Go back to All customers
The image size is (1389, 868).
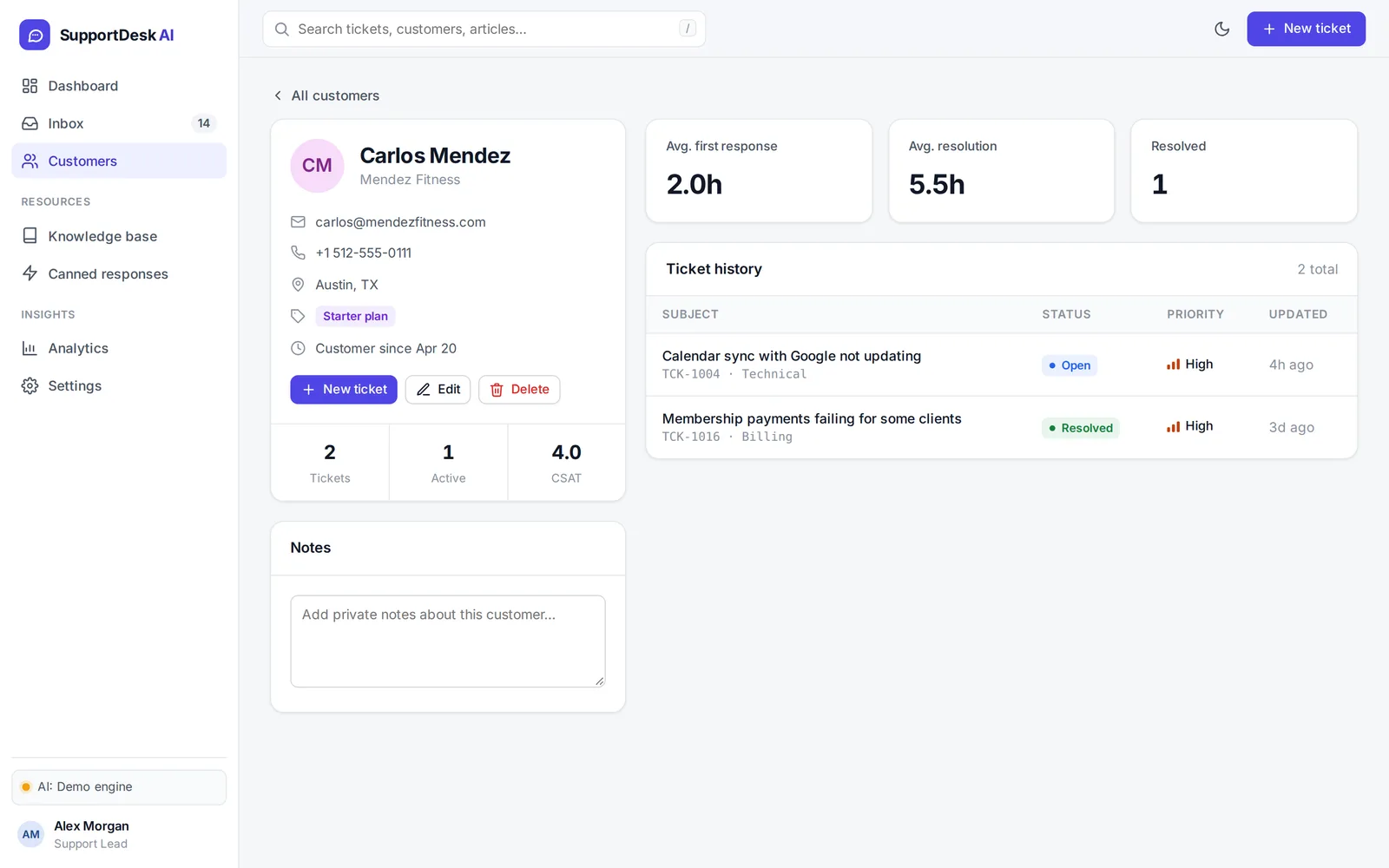tap(326, 95)
